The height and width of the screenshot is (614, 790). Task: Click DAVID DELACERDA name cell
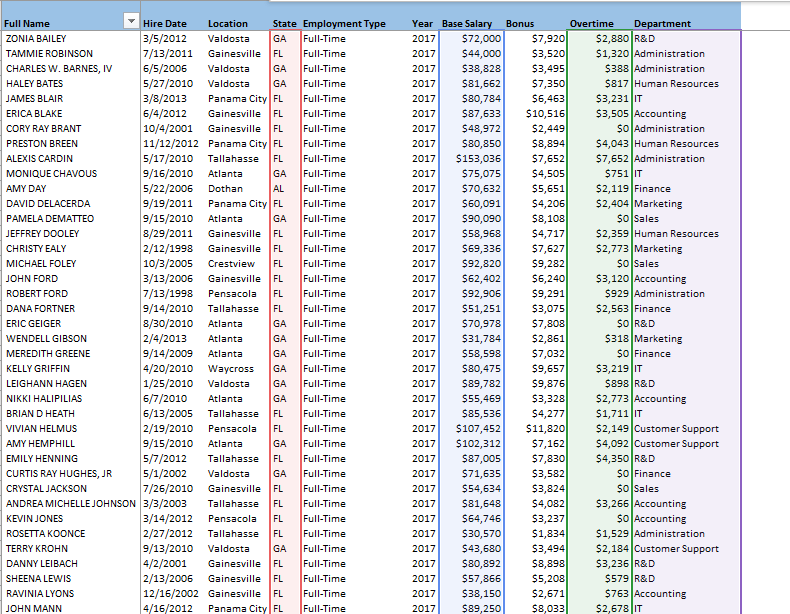(x=48, y=204)
